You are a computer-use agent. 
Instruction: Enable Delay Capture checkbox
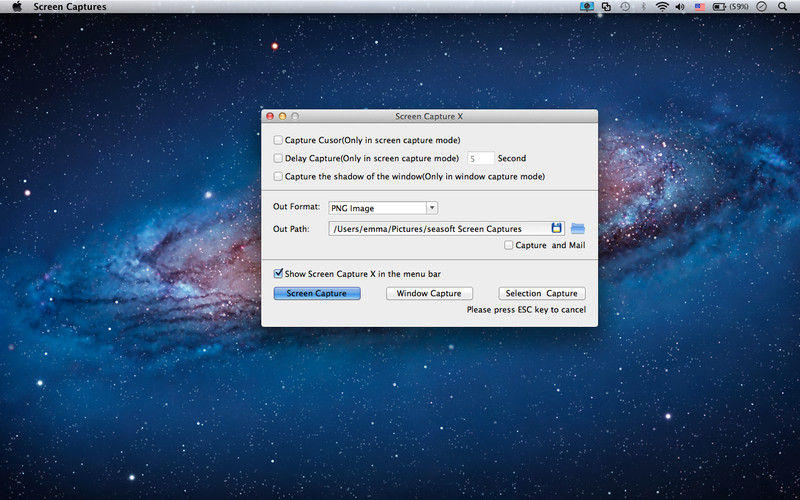click(278, 158)
